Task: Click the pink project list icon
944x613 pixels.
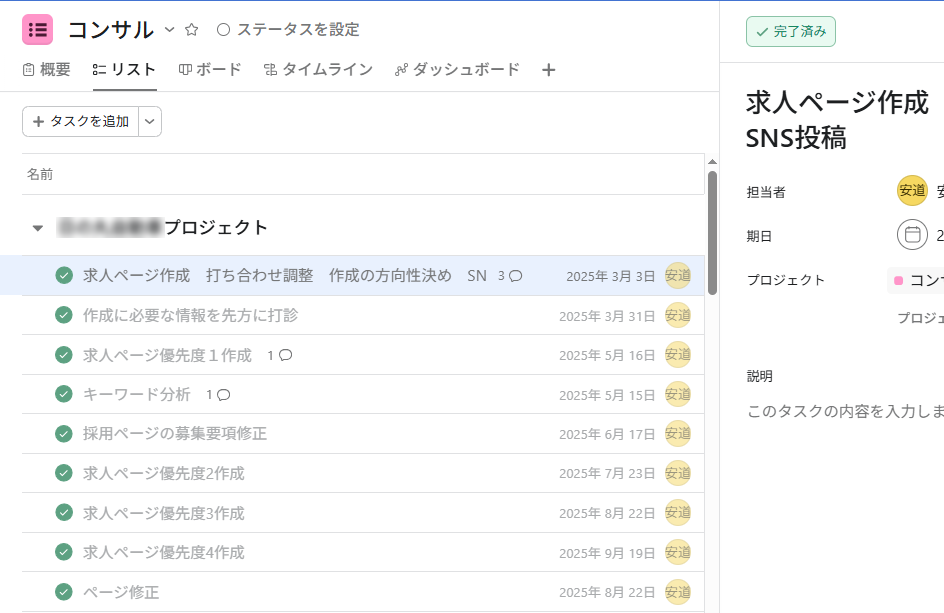Action: coord(37,30)
